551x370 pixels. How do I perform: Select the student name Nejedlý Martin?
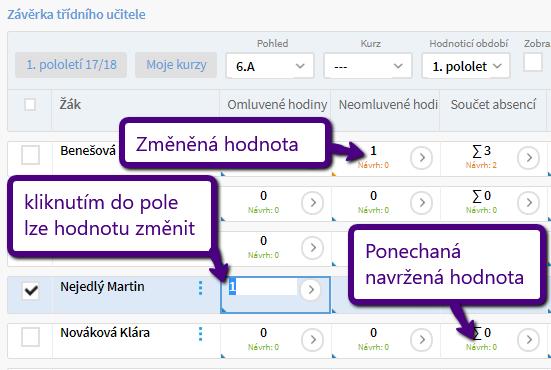[x=102, y=287]
